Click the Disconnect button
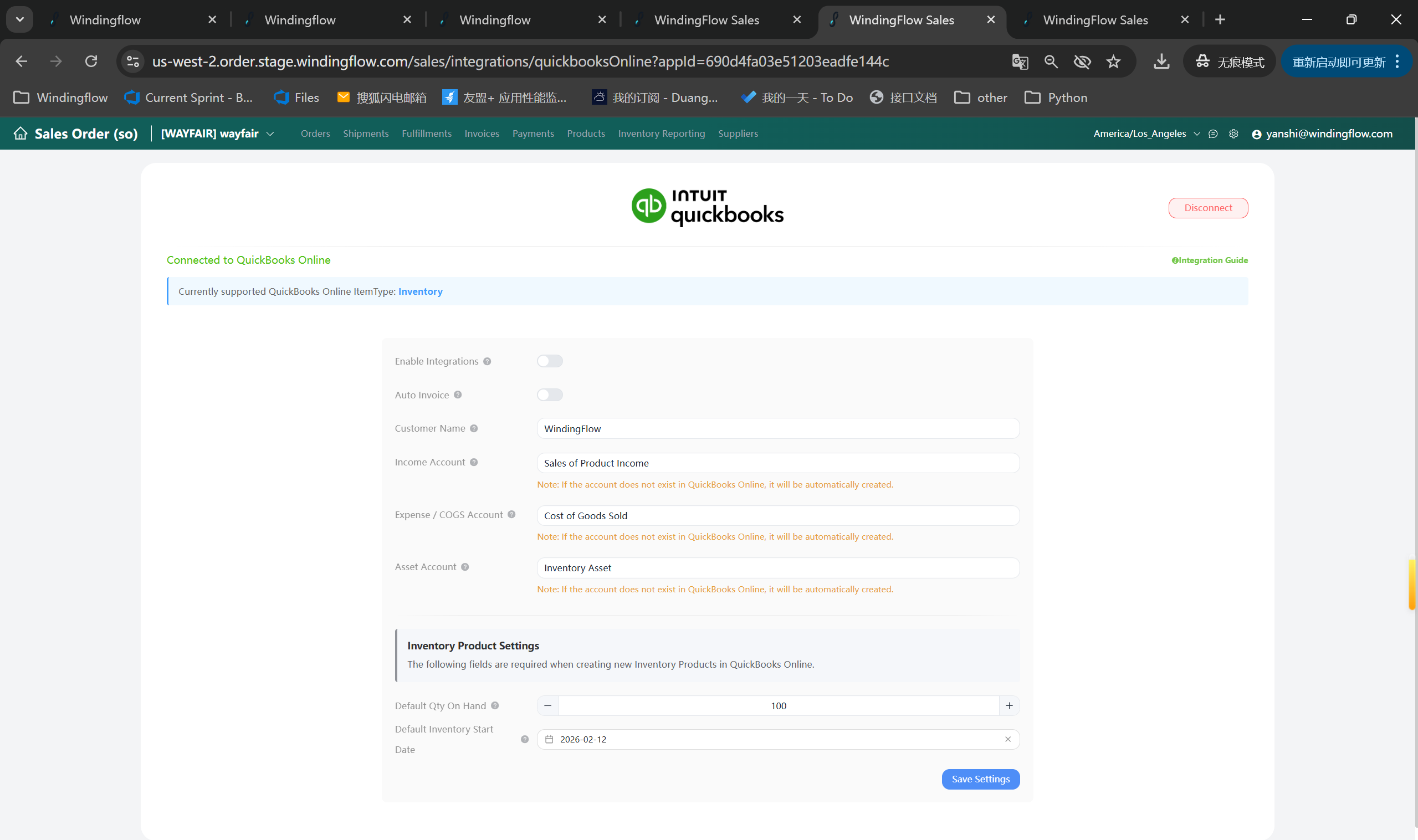Viewport: 1418px width, 840px height. tap(1208, 208)
